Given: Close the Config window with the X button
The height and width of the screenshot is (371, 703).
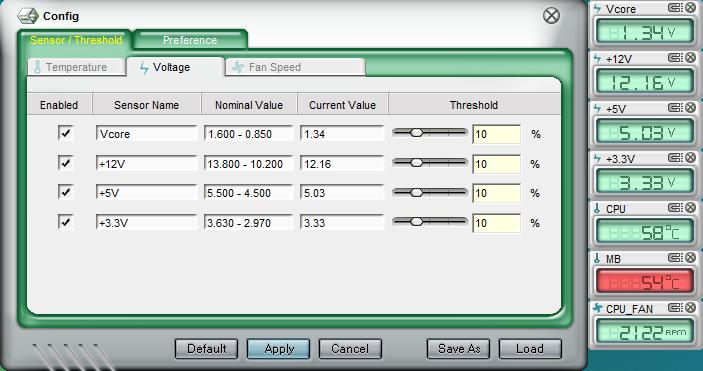Looking at the screenshot, I should coord(551,16).
